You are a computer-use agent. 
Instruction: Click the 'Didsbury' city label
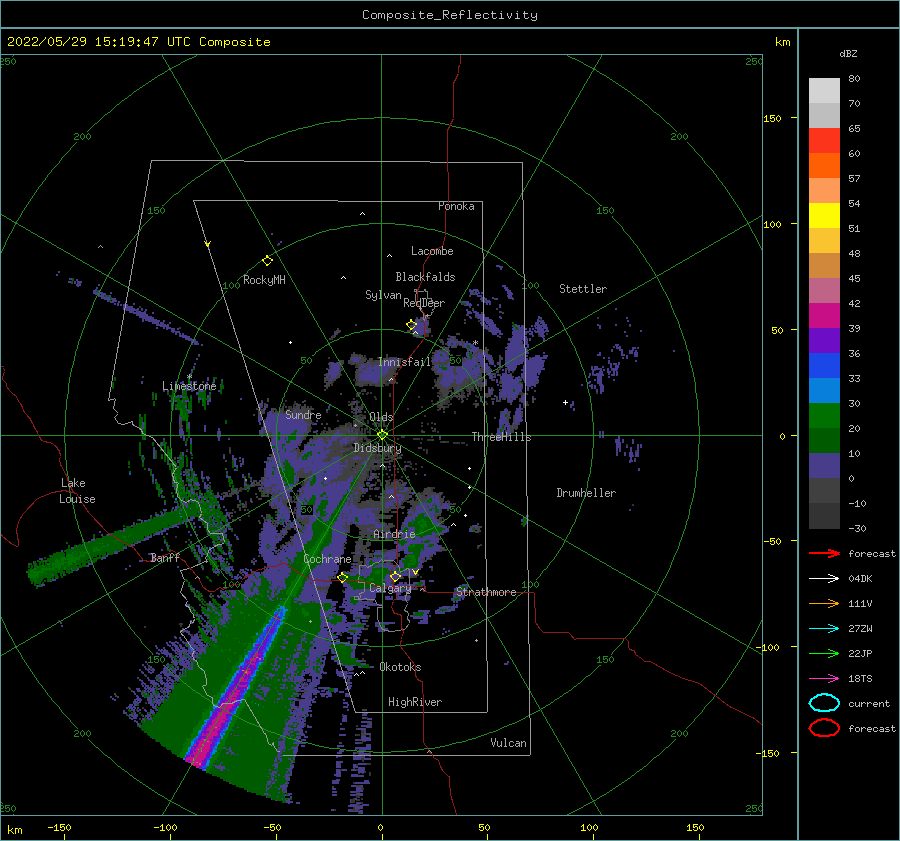(x=378, y=448)
